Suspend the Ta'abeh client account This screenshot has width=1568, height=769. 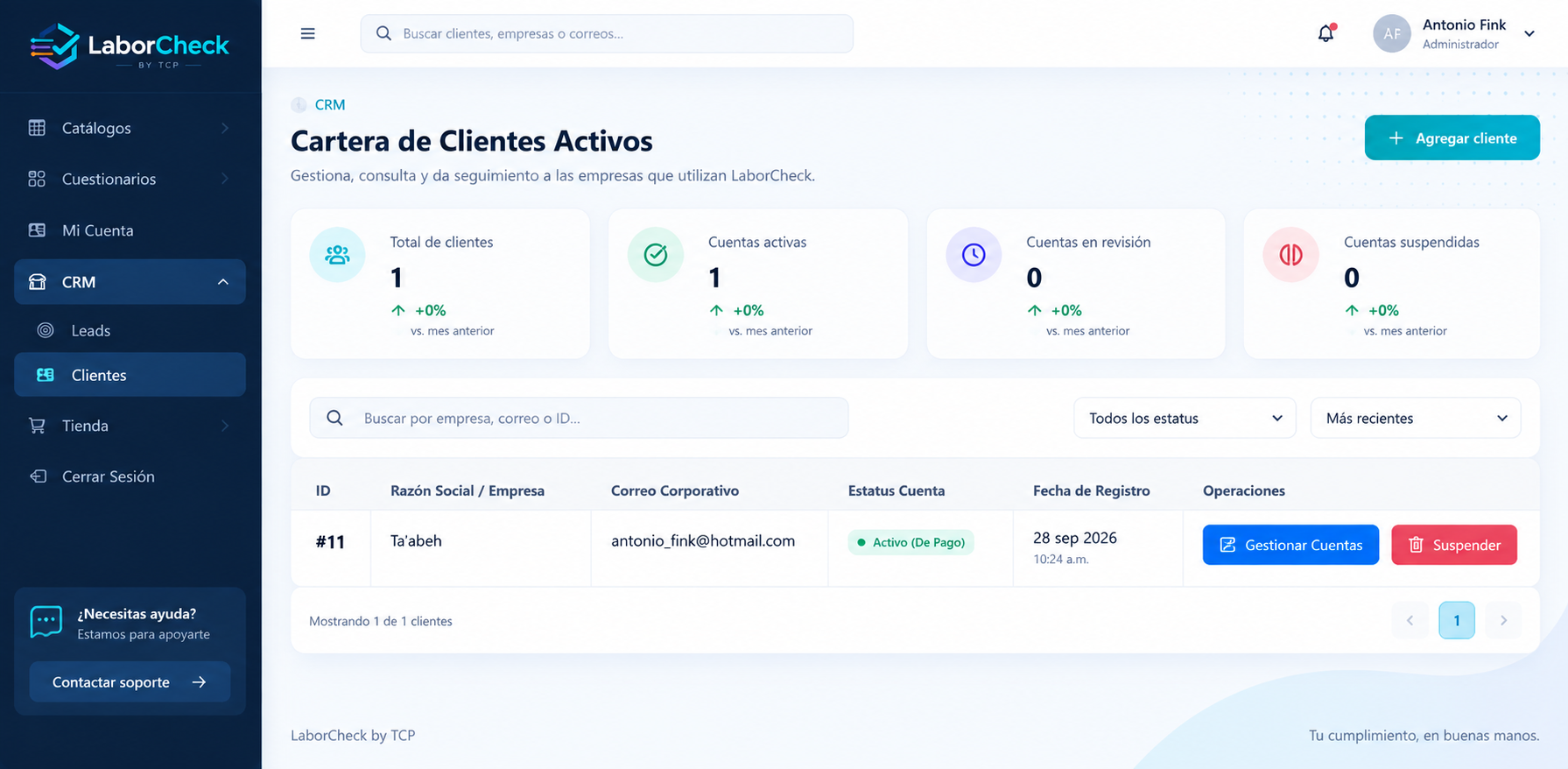tap(1454, 545)
